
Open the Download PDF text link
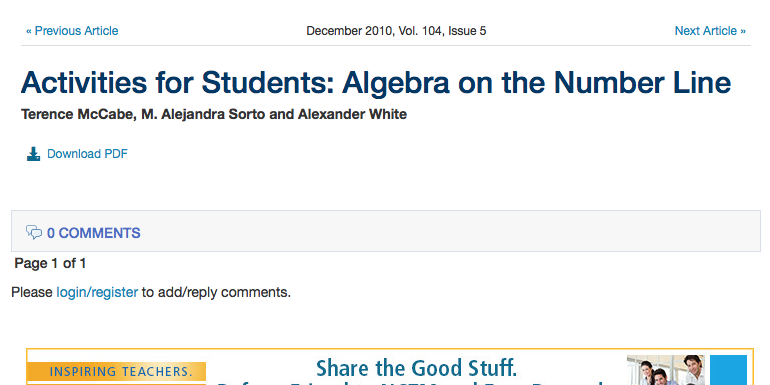coord(87,154)
